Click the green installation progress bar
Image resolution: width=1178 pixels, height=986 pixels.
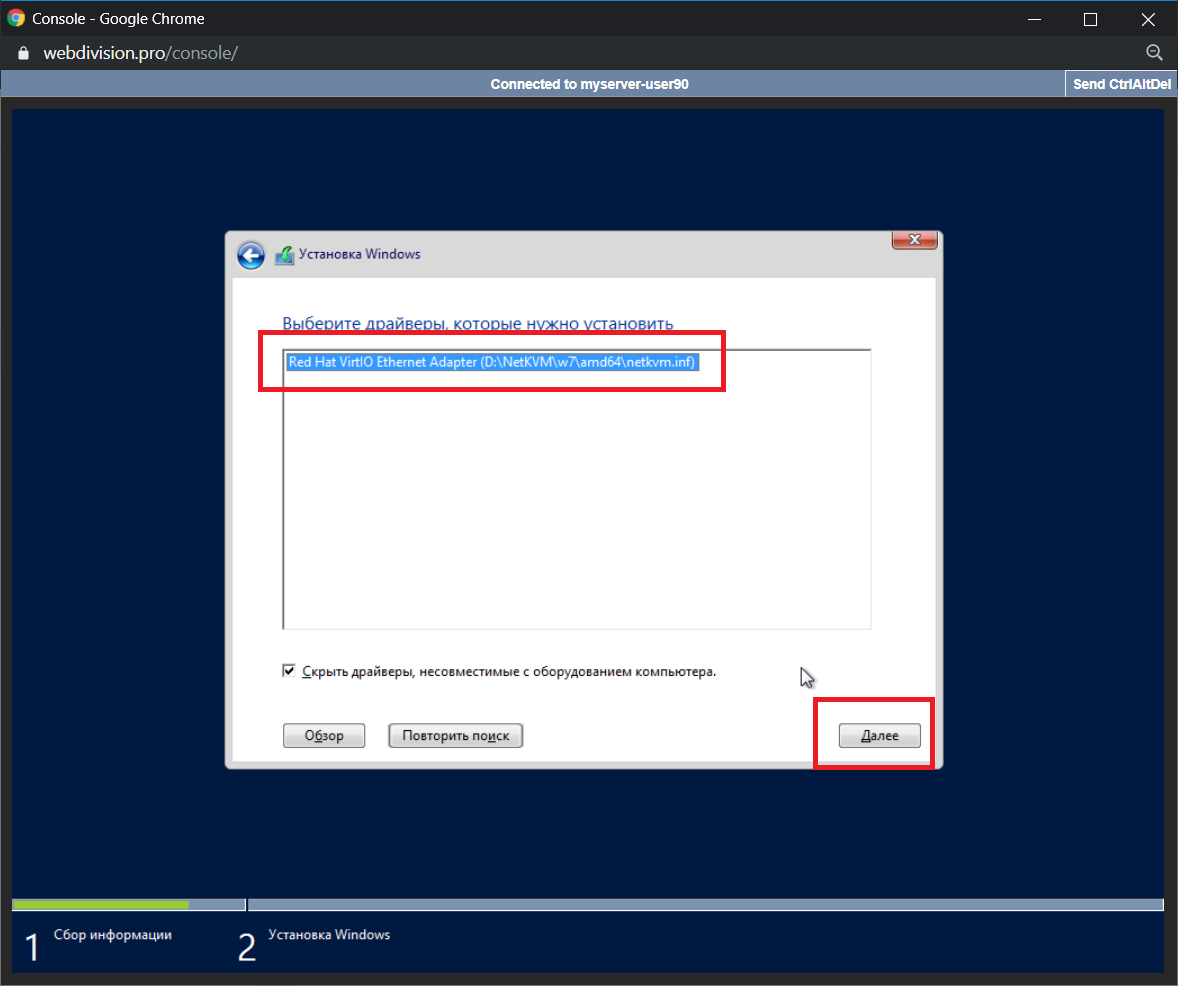(100, 905)
